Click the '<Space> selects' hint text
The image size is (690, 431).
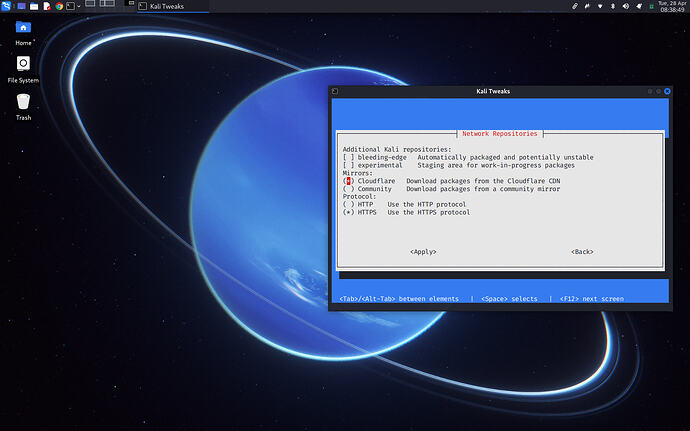coord(509,298)
